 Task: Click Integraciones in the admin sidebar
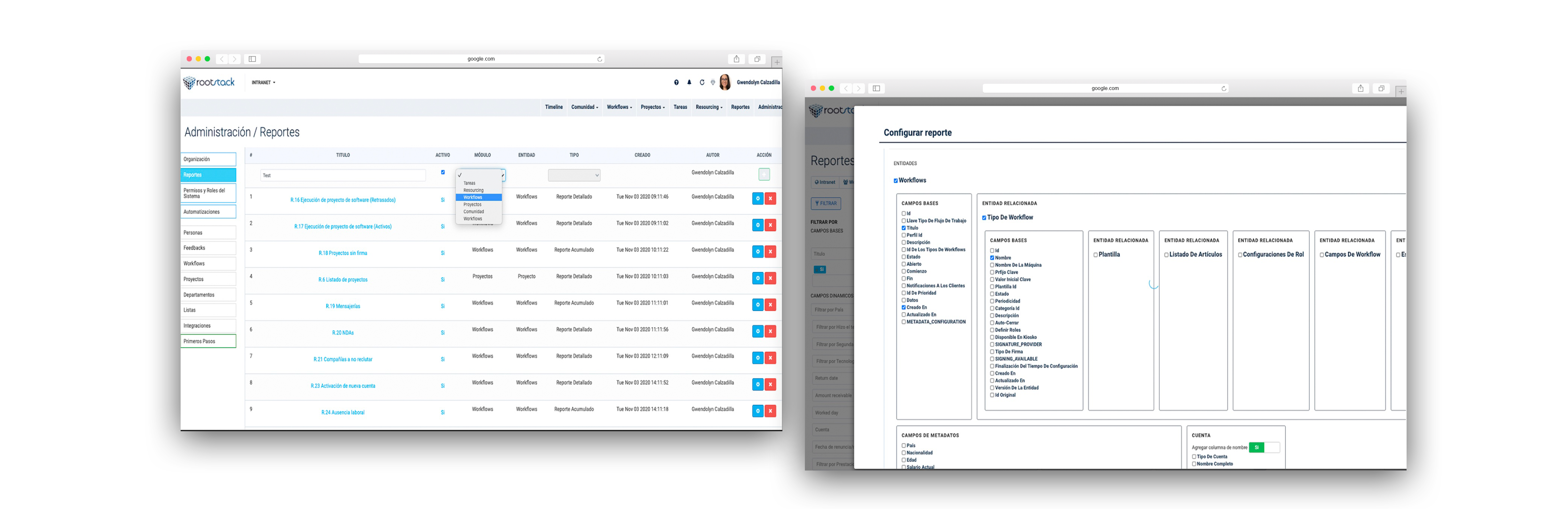point(208,326)
